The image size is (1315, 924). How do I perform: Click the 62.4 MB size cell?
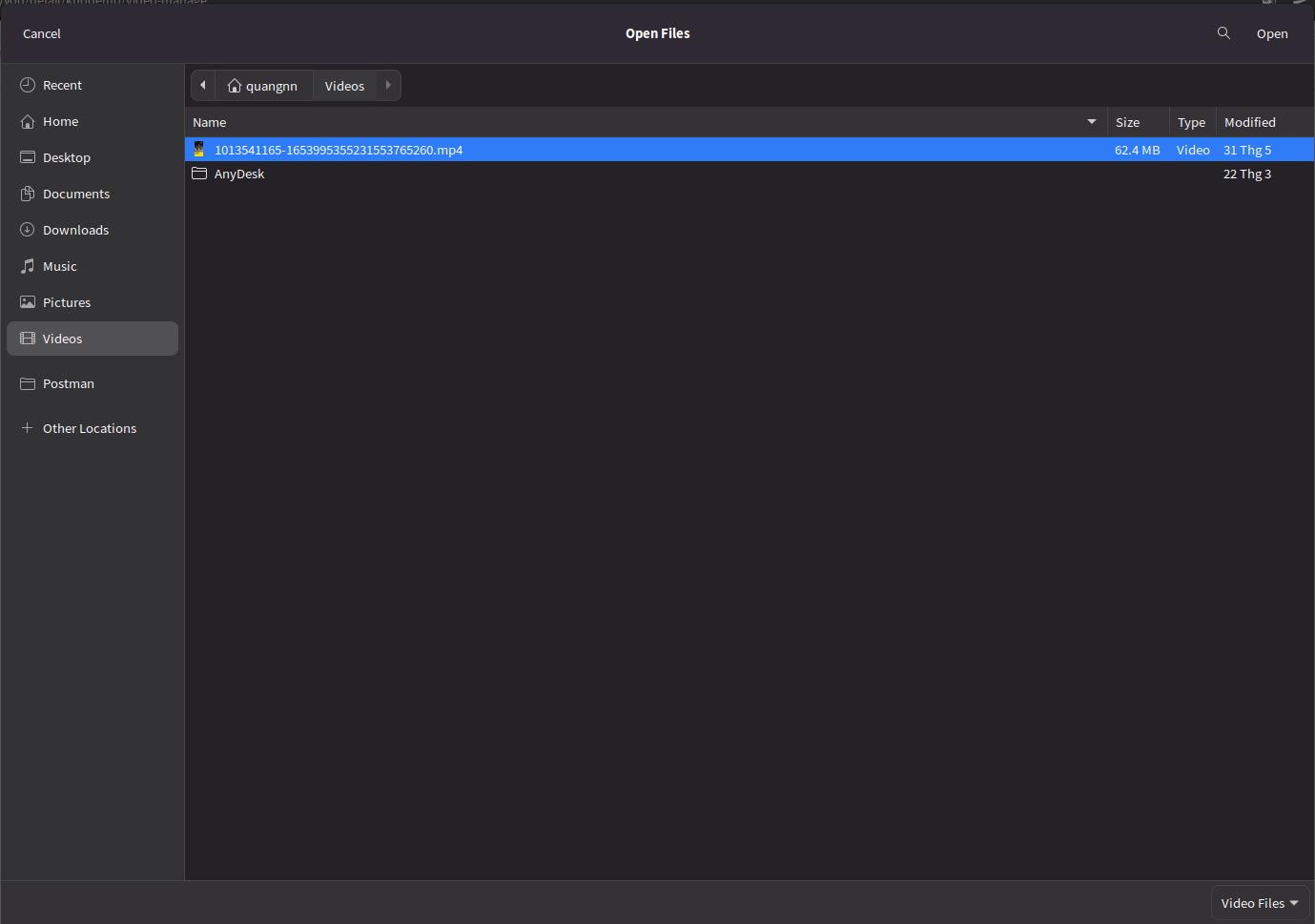(x=1138, y=150)
